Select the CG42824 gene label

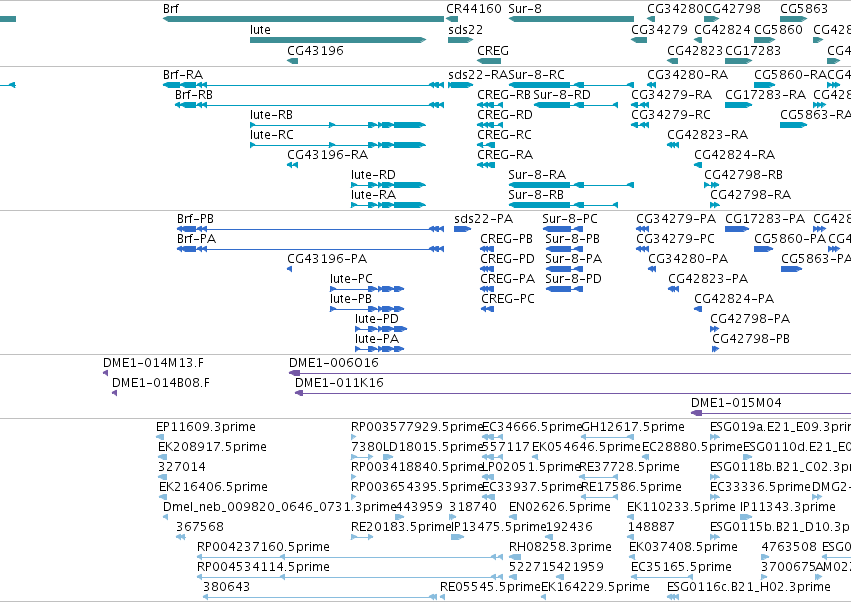(722, 30)
